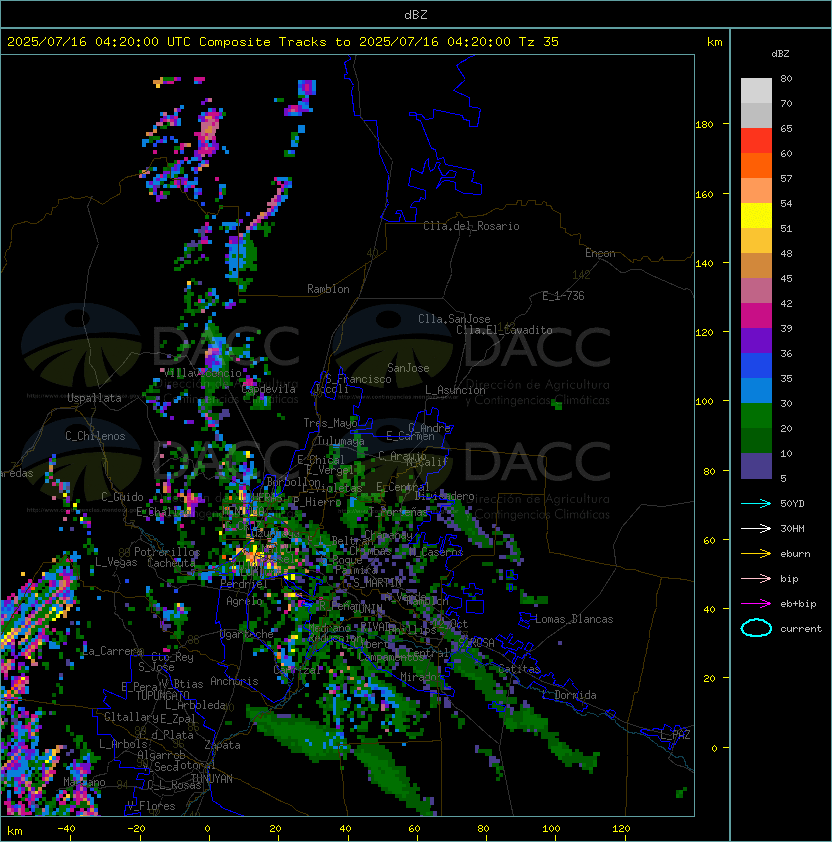Click the C_Chilenos map label

pos(95,436)
